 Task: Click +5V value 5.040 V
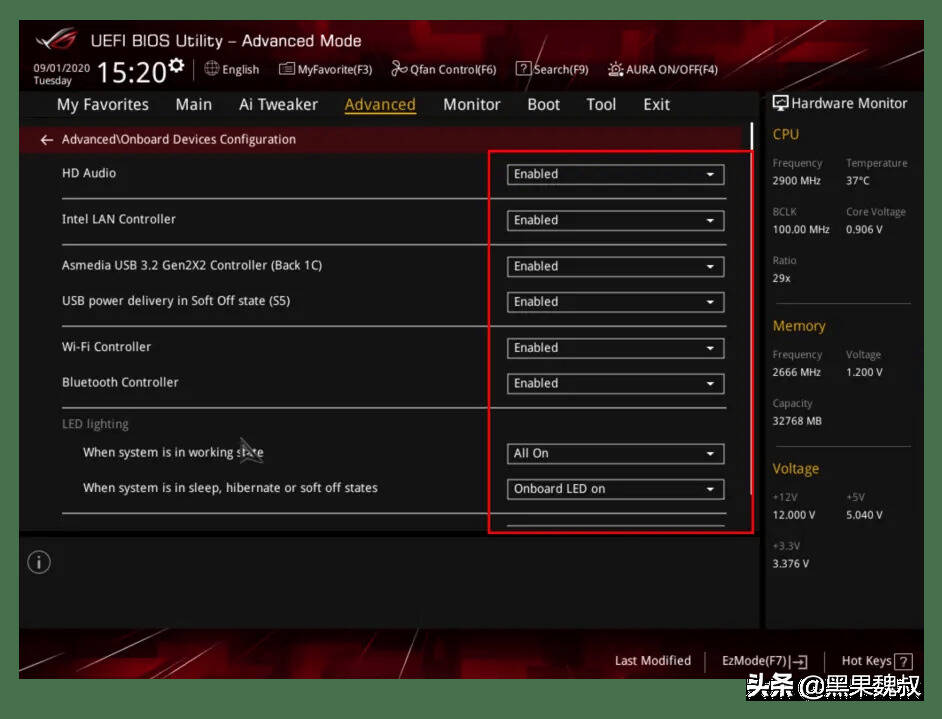(865, 515)
